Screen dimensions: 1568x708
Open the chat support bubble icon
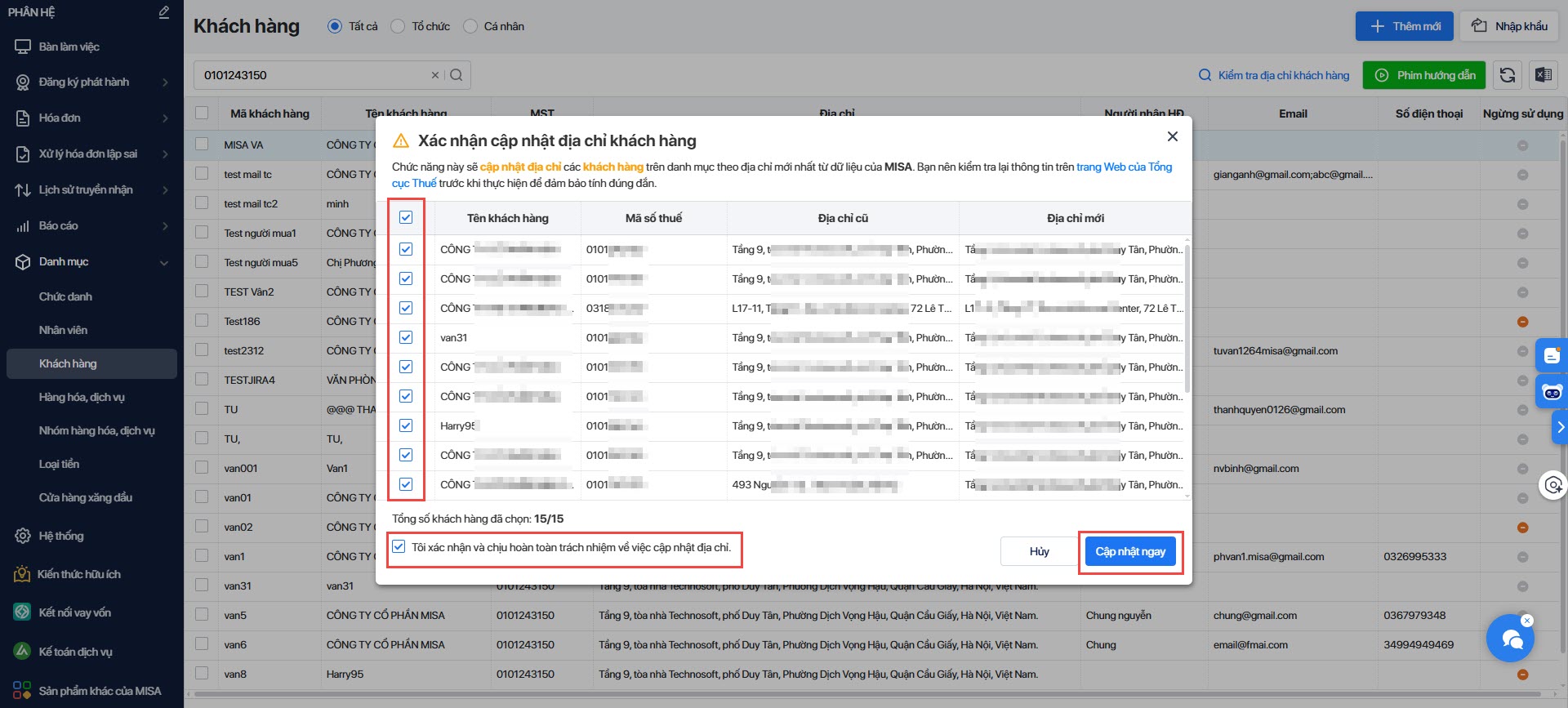pos(1510,639)
